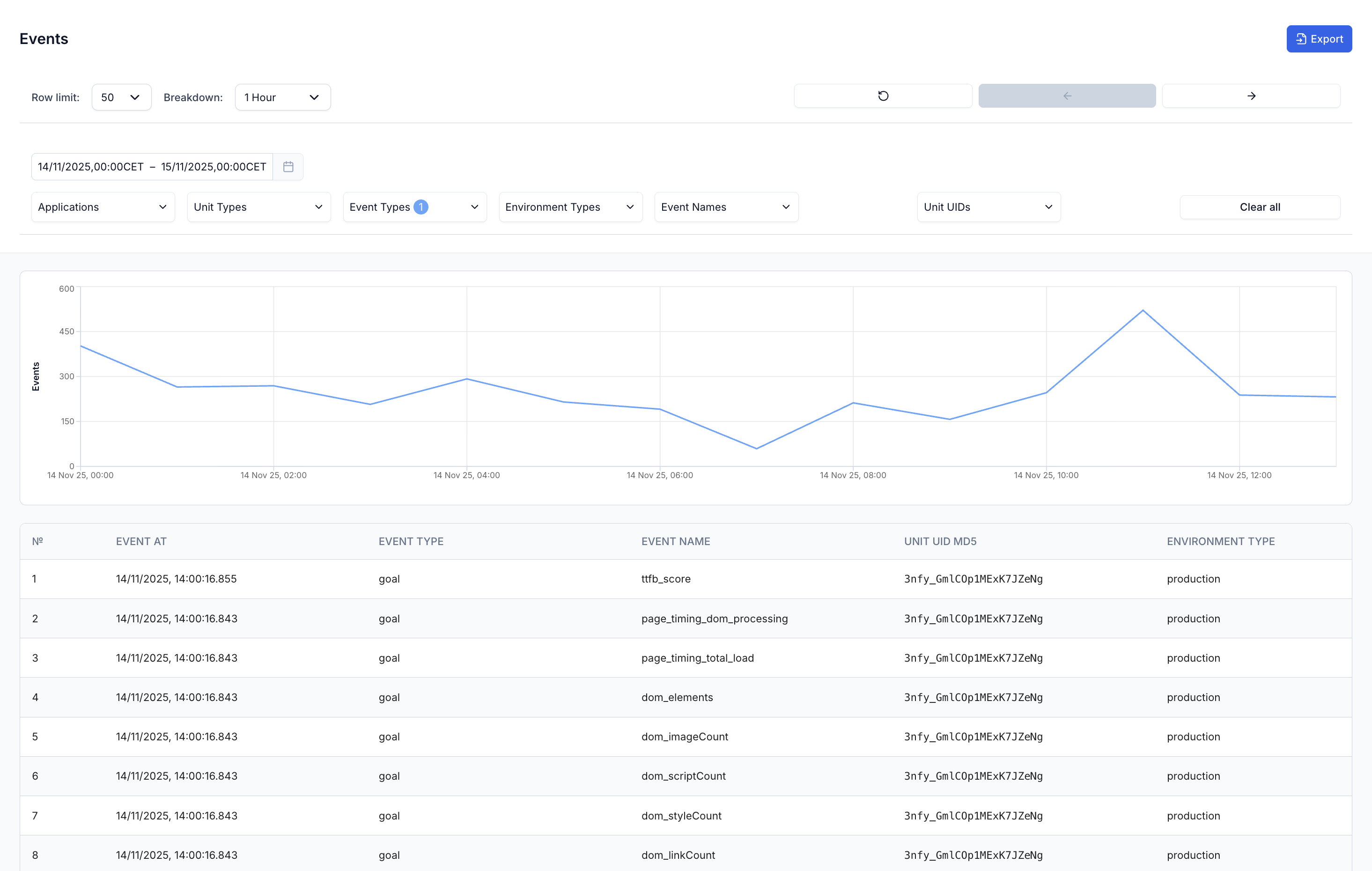Image resolution: width=1372 pixels, height=871 pixels.
Task: Select the dom_scriptCount event name cell
Action: pos(683,776)
